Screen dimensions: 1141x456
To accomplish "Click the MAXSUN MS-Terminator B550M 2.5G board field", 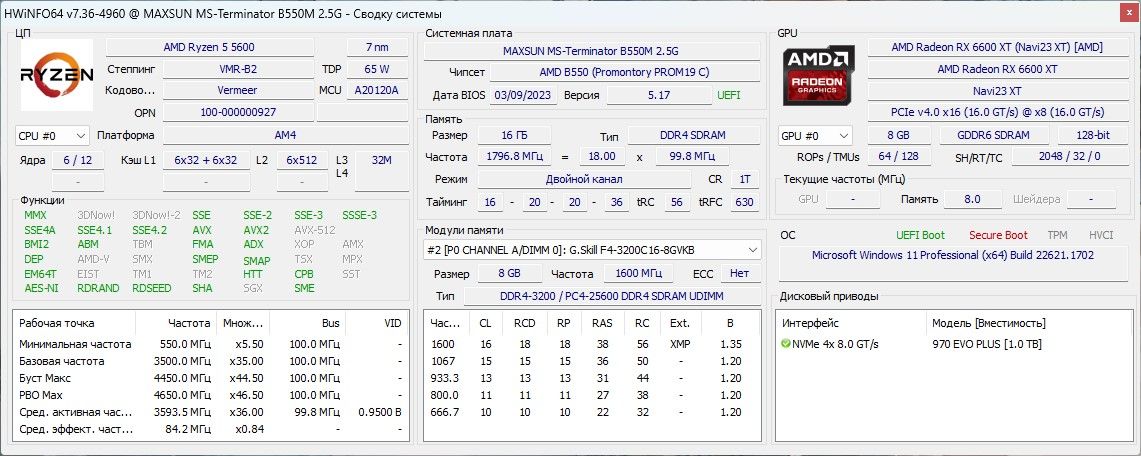I will point(591,52).
